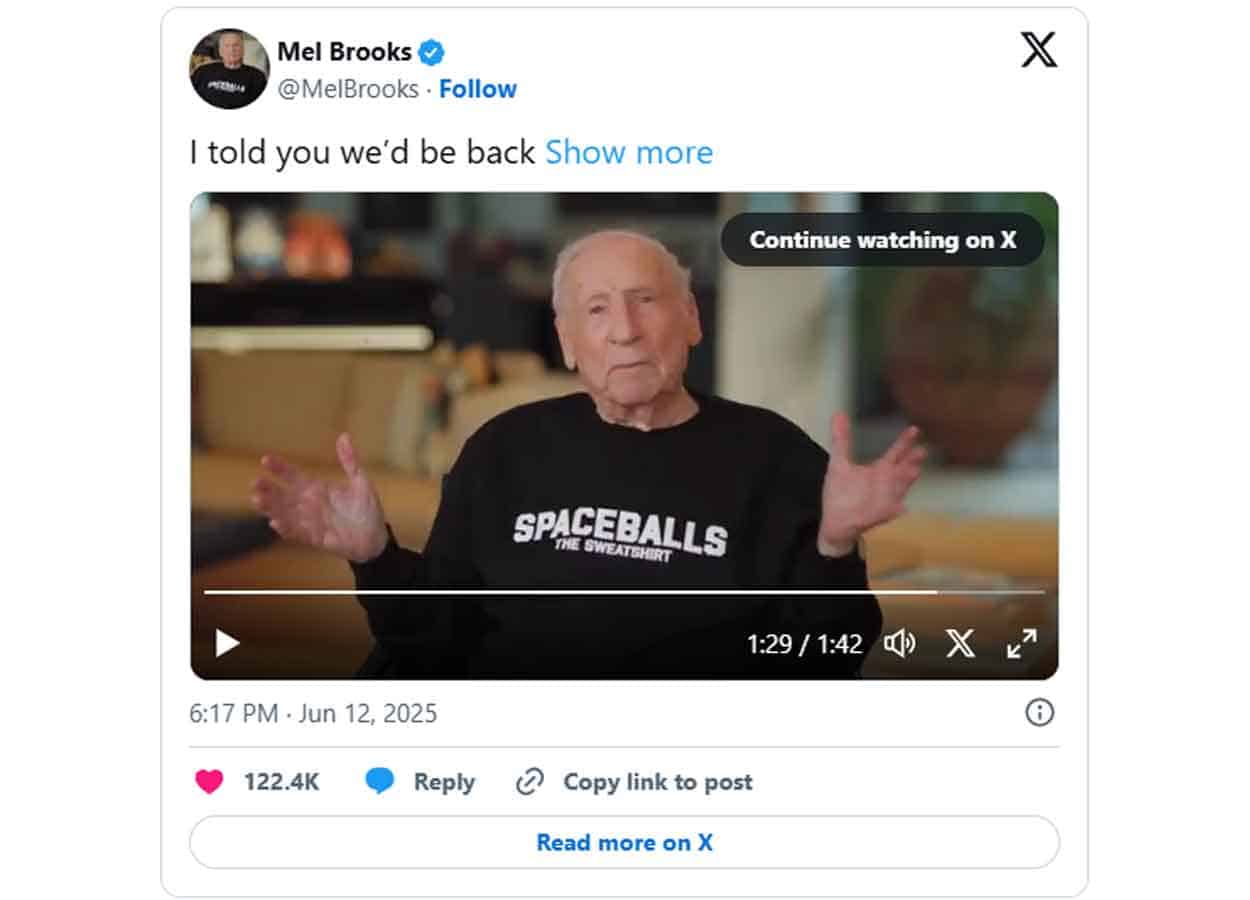Seek on the video progress bar
The image size is (1250, 900).
coord(624,592)
